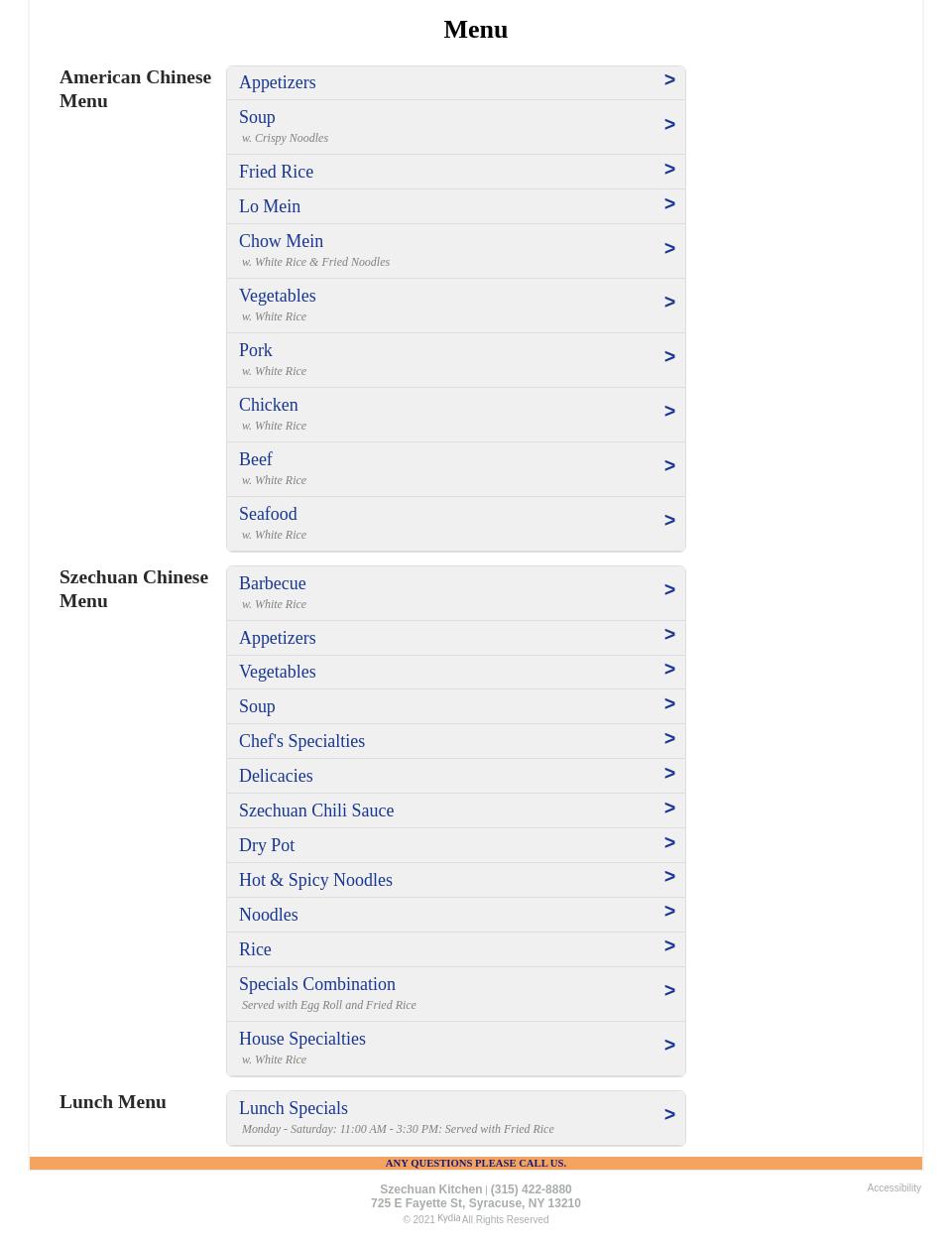This screenshot has width=952, height=1247.
Task: Click the arrow beside Lo Mein
Action: tap(669, 204)
